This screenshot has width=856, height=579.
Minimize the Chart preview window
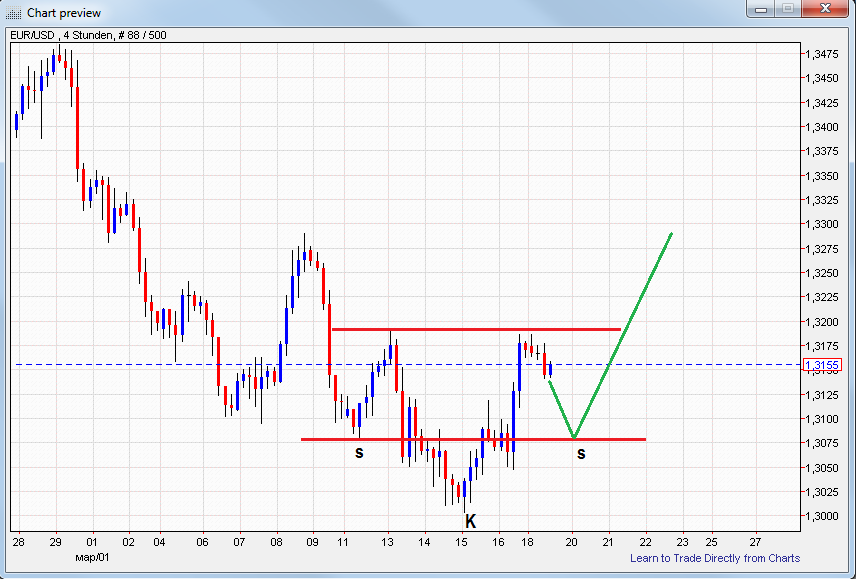click(x=762, y=9)
